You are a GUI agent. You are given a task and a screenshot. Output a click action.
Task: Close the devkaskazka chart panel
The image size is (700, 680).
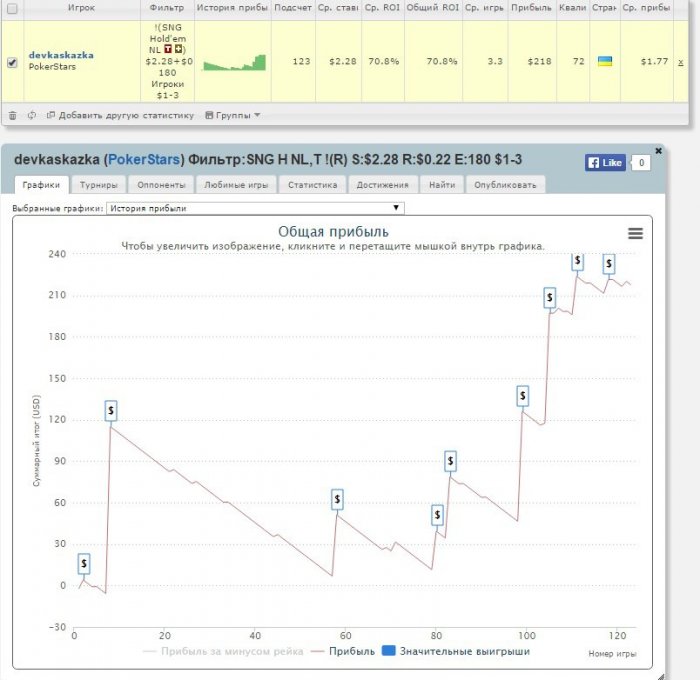[x=658, y=151]
